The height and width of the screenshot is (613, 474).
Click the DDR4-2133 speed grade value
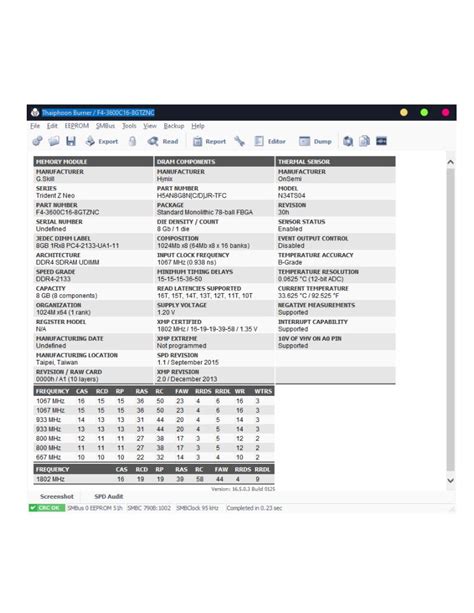pyautogui.click(x=53, y=279)
